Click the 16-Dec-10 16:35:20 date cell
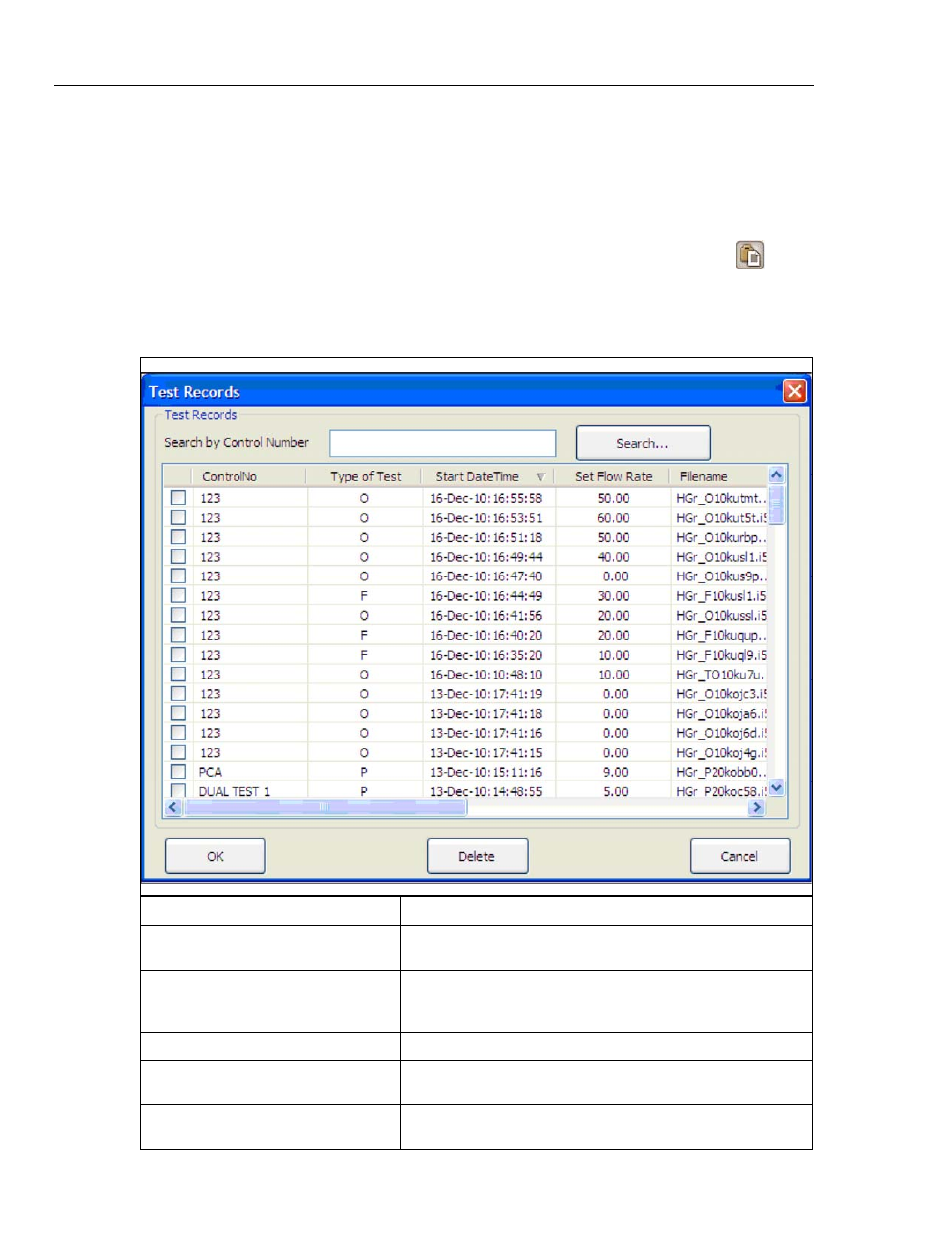Image resolution: width=952 pixels, height=1233 pixels. (486, 655)
